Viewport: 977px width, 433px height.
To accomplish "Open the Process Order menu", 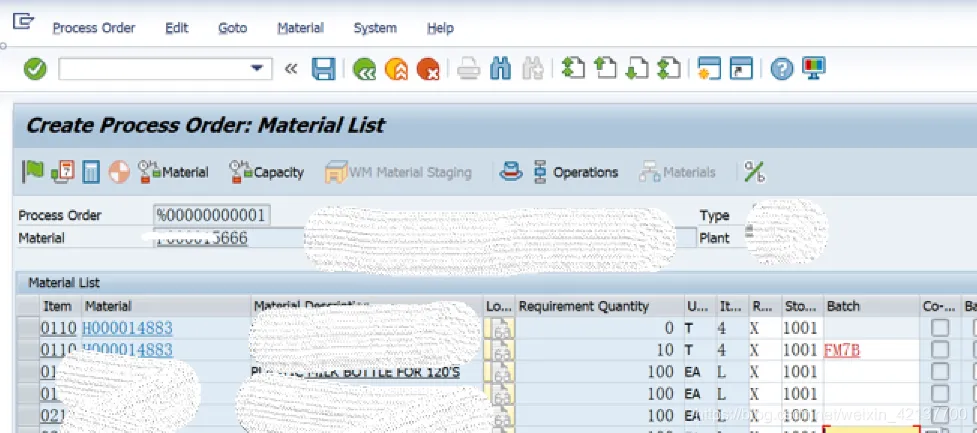I will point(93,28).
